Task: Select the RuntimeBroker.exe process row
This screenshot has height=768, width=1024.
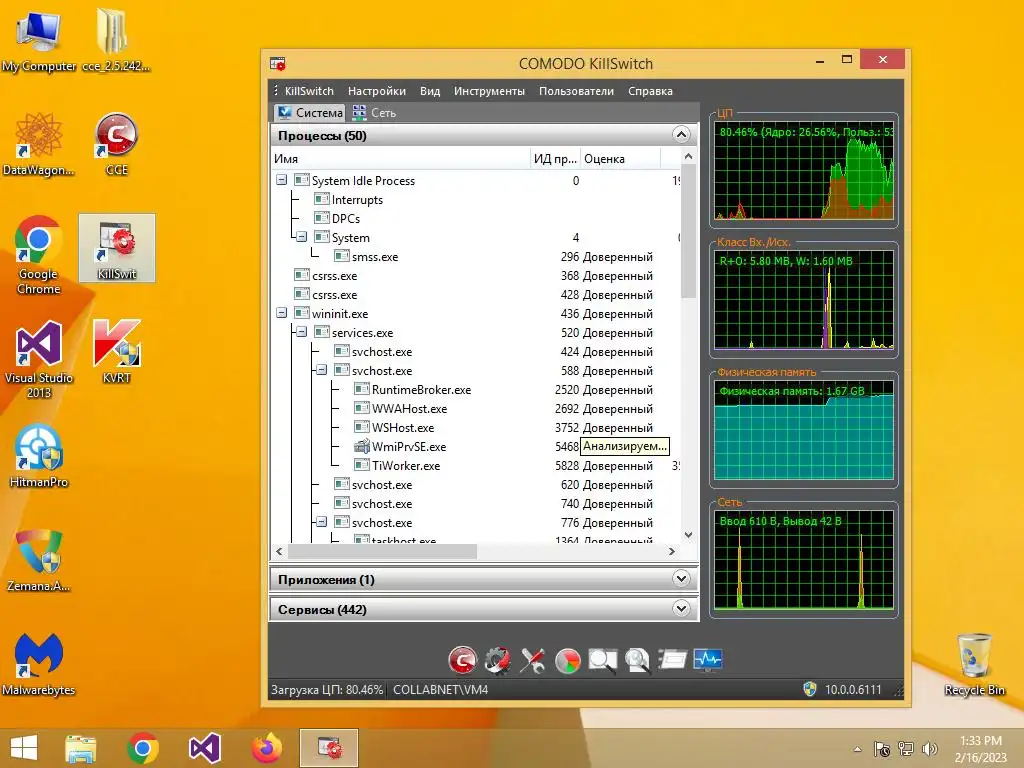Action: pyautogui.click(x=475, y=390)
